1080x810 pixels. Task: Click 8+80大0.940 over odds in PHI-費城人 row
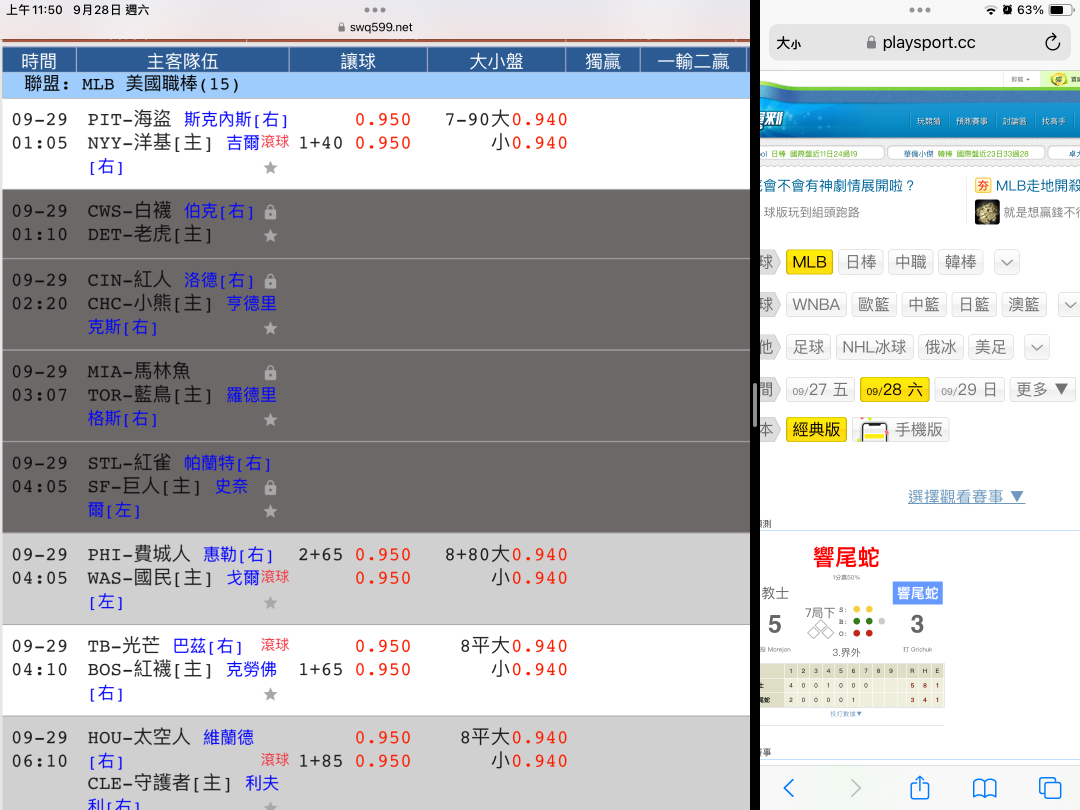pos(506,554)
